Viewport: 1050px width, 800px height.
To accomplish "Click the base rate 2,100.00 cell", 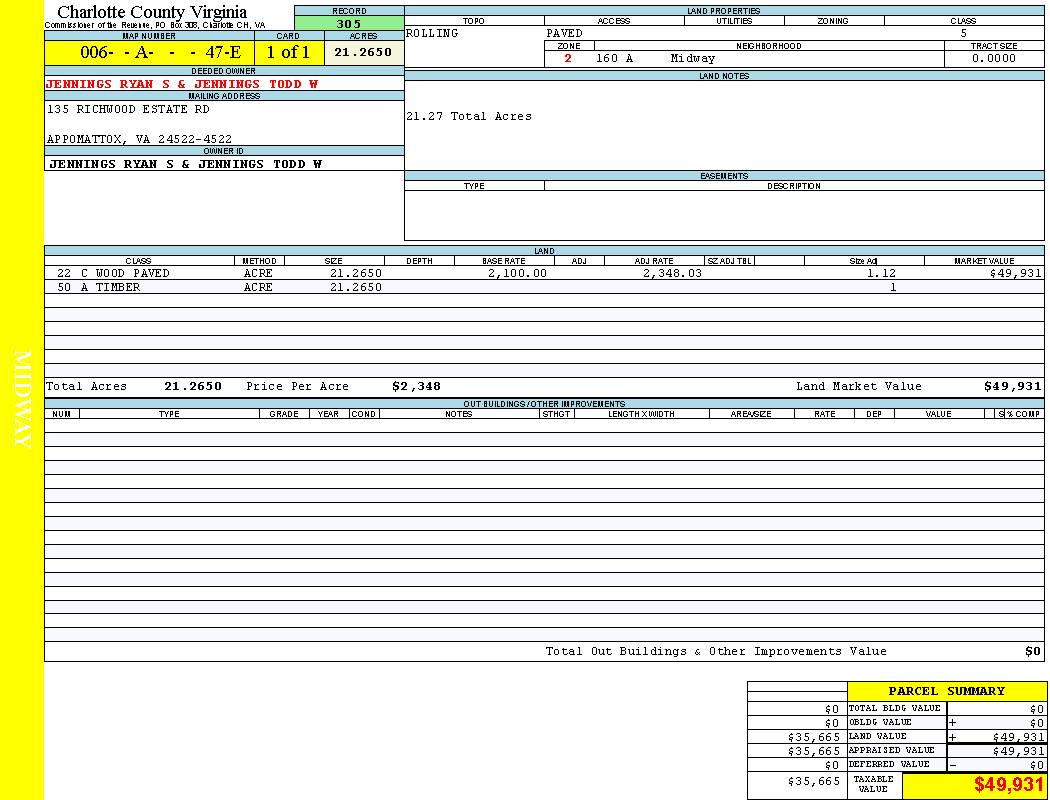I will (517, 273).
